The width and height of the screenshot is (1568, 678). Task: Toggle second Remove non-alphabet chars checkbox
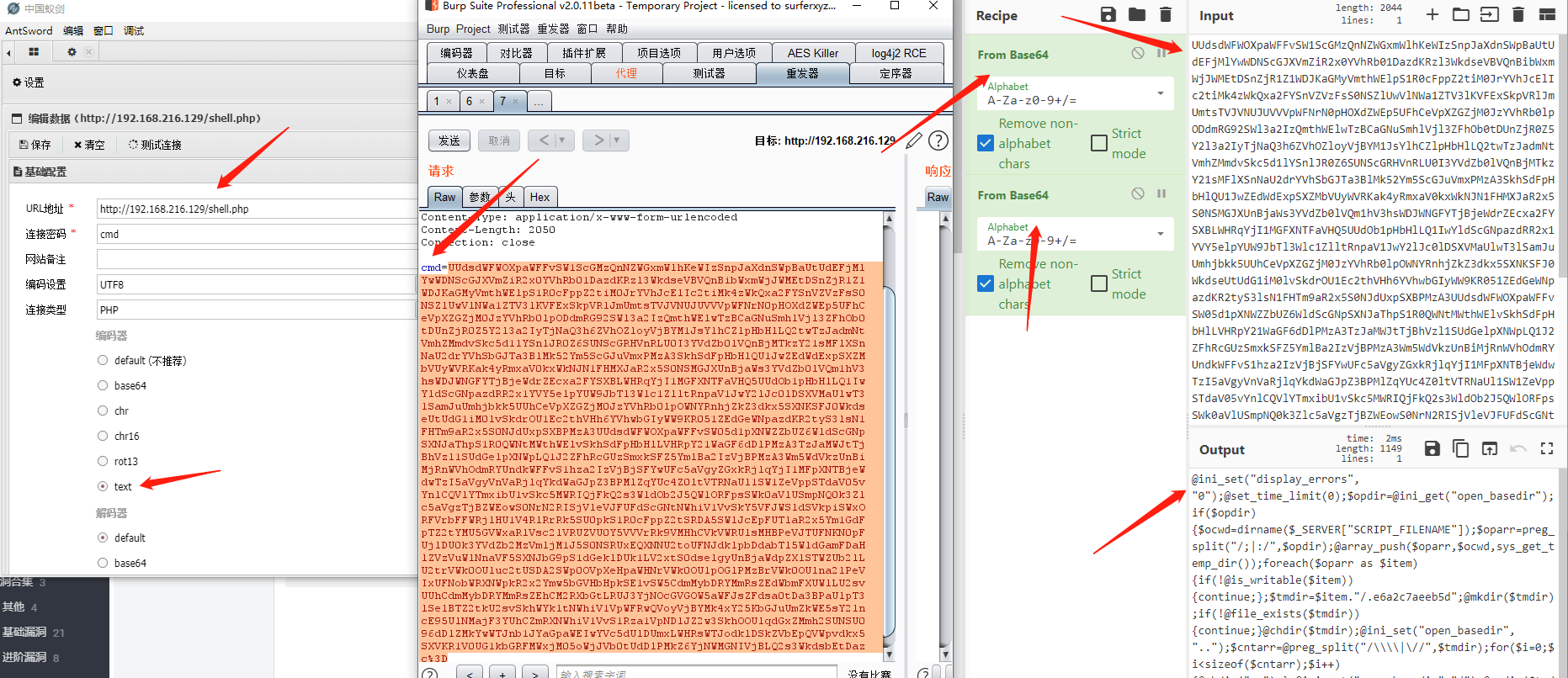(986, 283)
